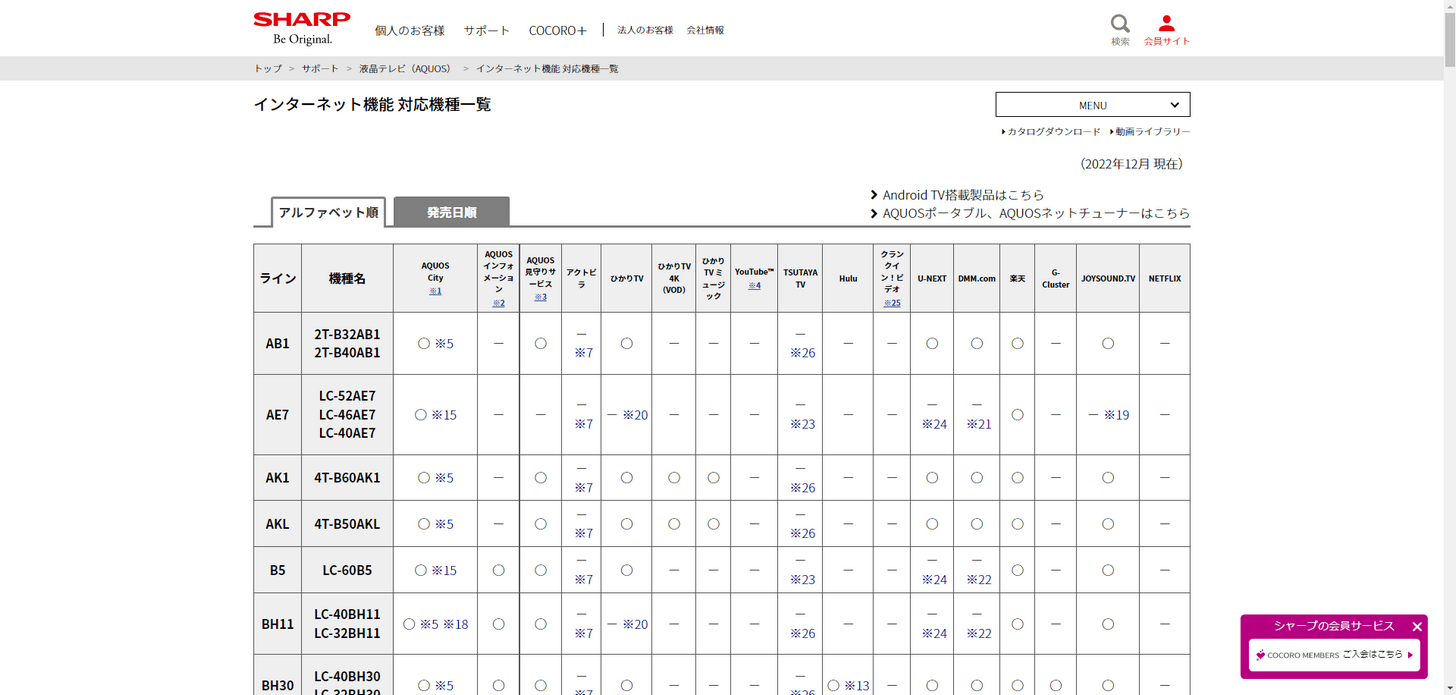Click the アクトビラ column header
1456x695 pixels.
(x=582, y=278)
